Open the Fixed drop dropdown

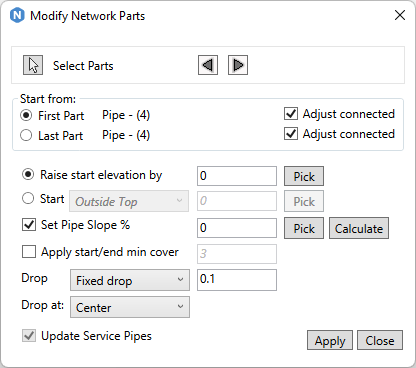[x=130, y=280]
